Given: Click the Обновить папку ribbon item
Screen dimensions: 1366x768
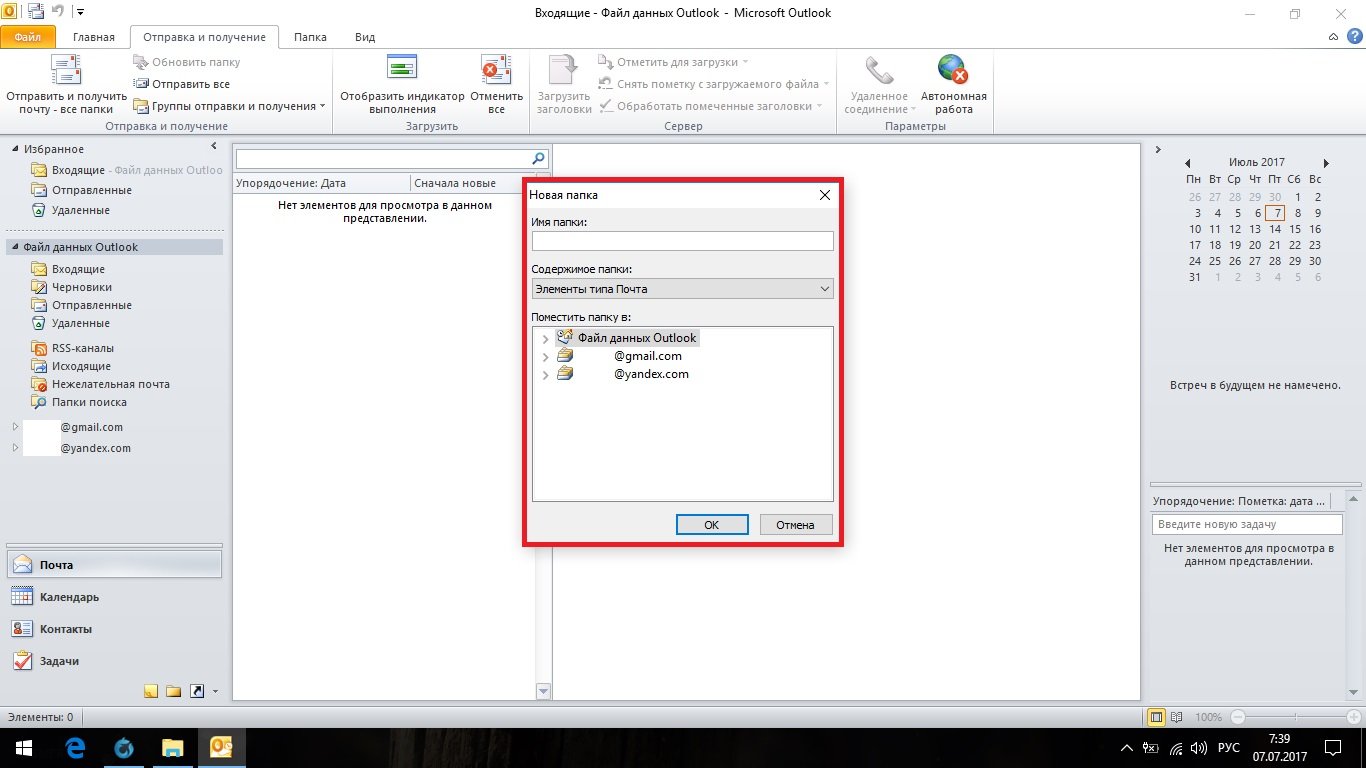Looking at the screenshot, I should point(187,62).
